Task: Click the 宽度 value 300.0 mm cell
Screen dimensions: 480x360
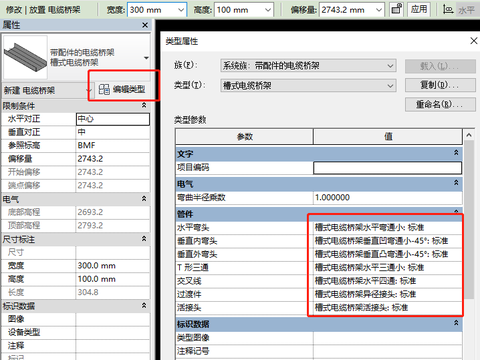Action: [113, 266]
